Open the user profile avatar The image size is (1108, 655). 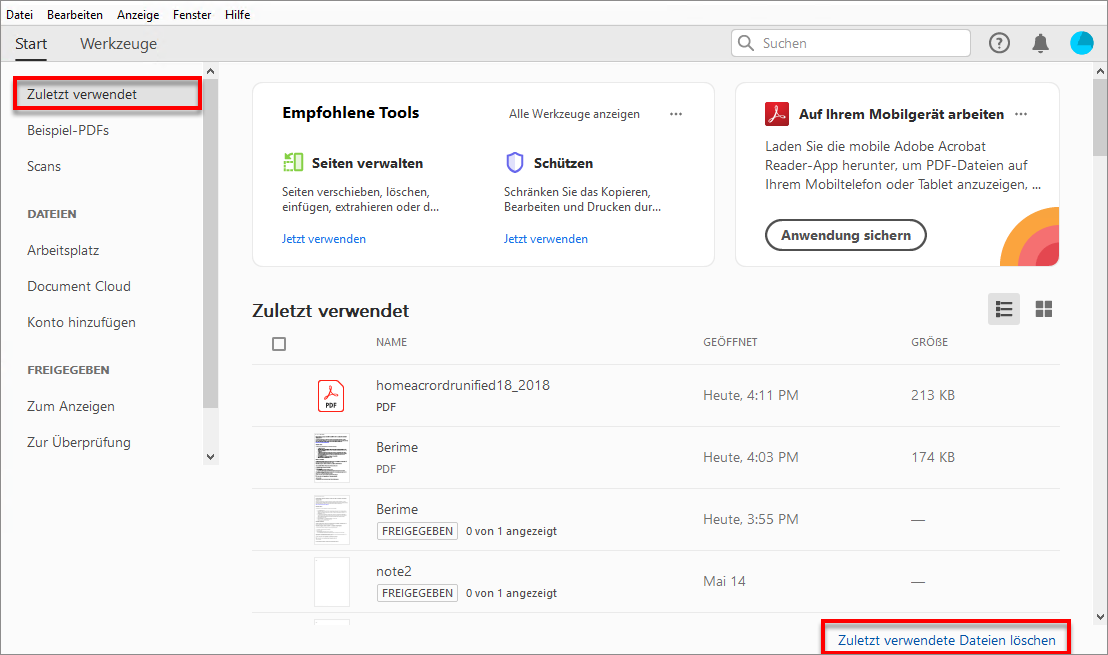[1082, 43]
